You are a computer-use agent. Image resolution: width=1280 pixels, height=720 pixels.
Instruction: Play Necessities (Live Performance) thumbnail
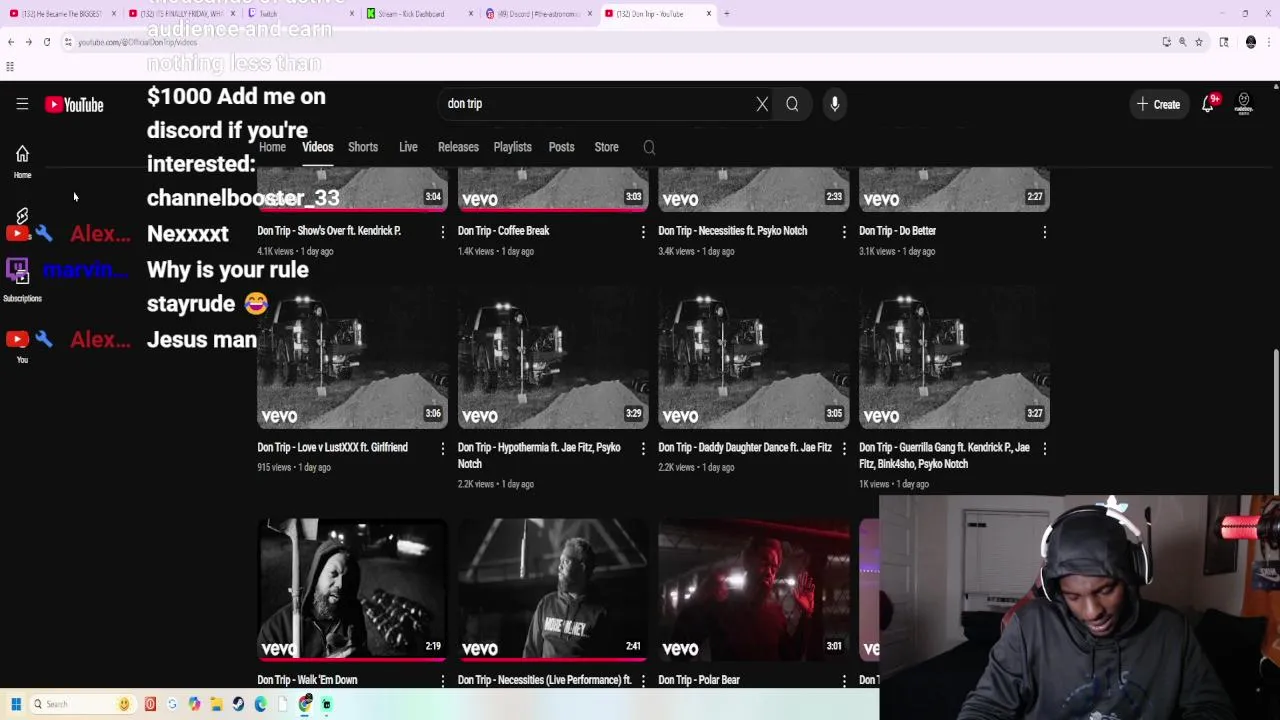tap(553, 590)
